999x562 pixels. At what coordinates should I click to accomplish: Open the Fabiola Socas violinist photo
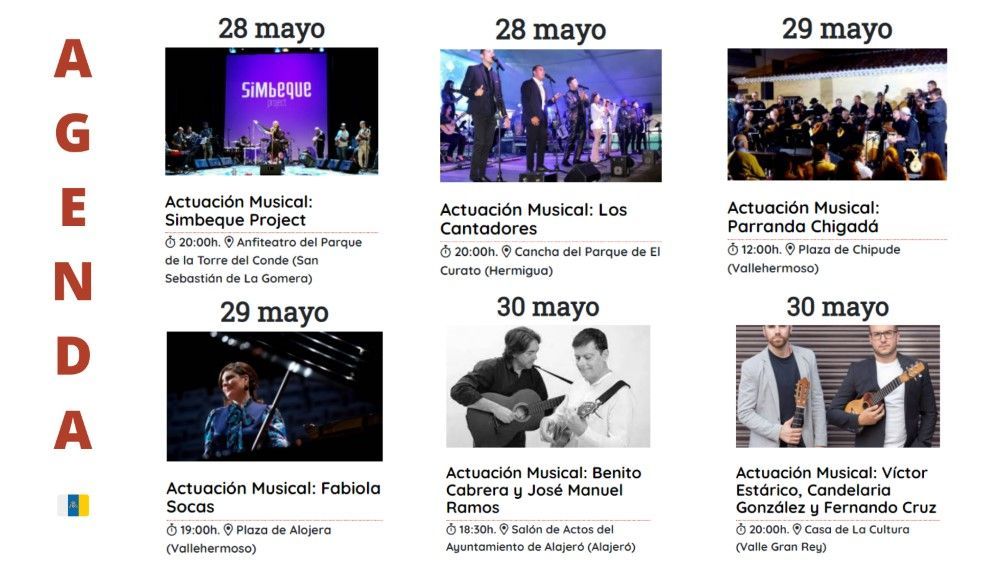[275, 396]
